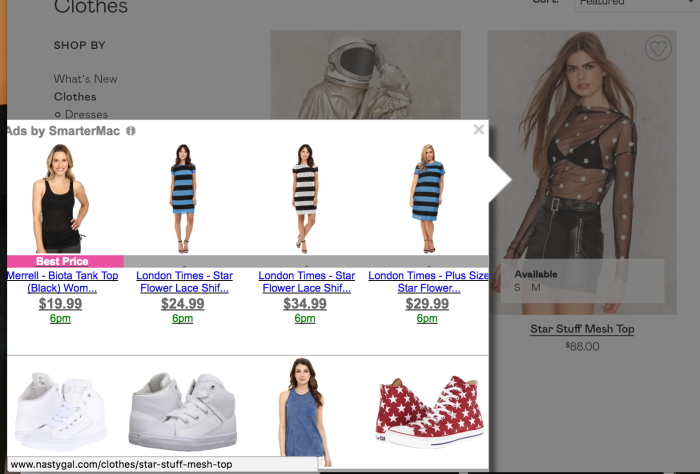Open the $24.99 London Times Star Flower Lace link
Screen dimensions: 700x474
[184, 282]
